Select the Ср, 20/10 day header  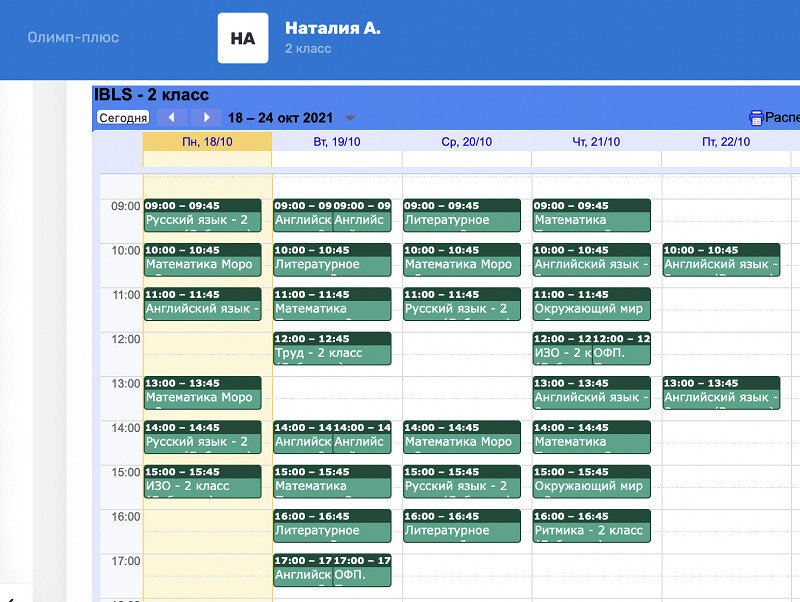point(466,141)
